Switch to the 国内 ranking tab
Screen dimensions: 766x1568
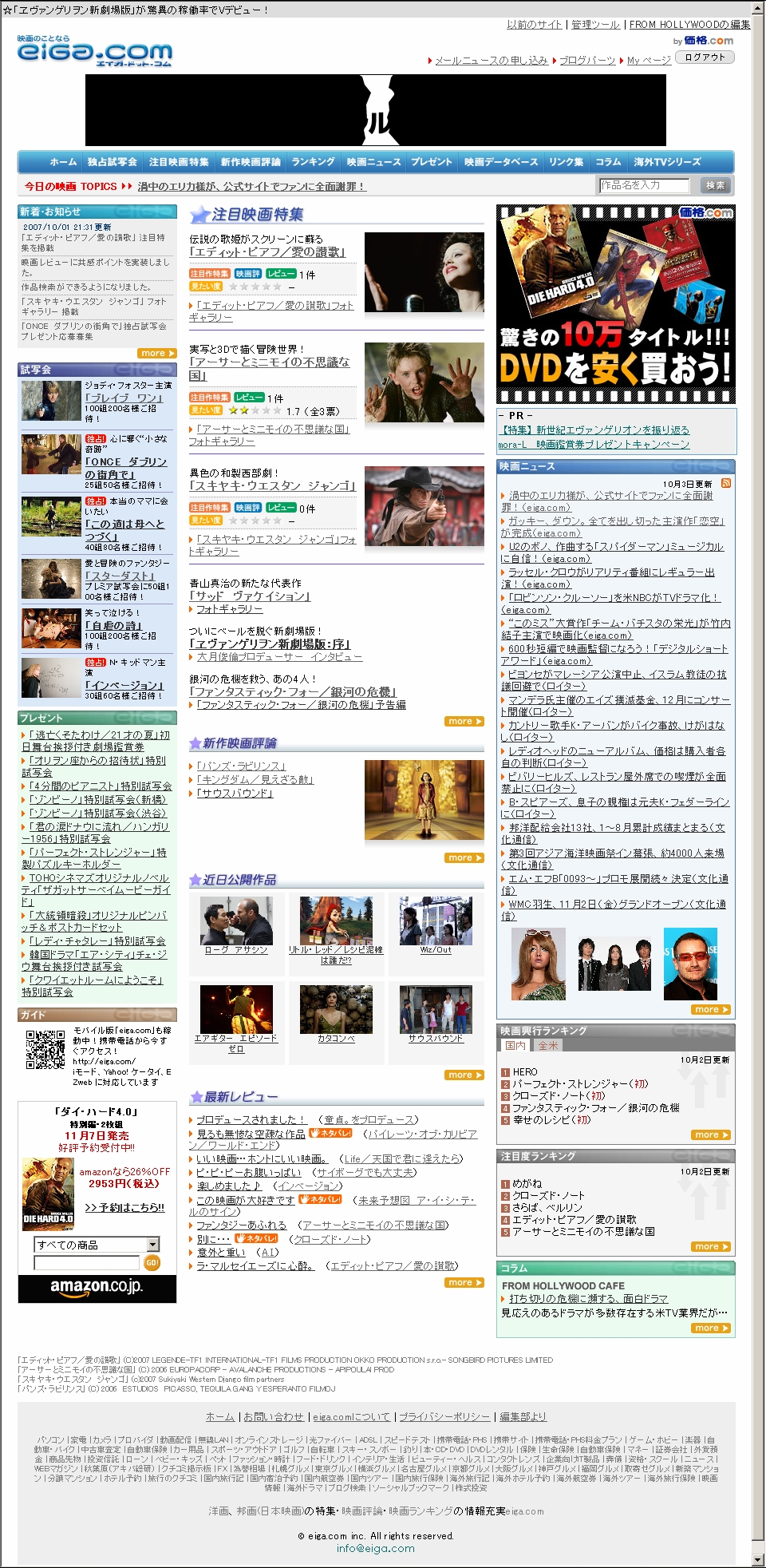[515, 1045]
